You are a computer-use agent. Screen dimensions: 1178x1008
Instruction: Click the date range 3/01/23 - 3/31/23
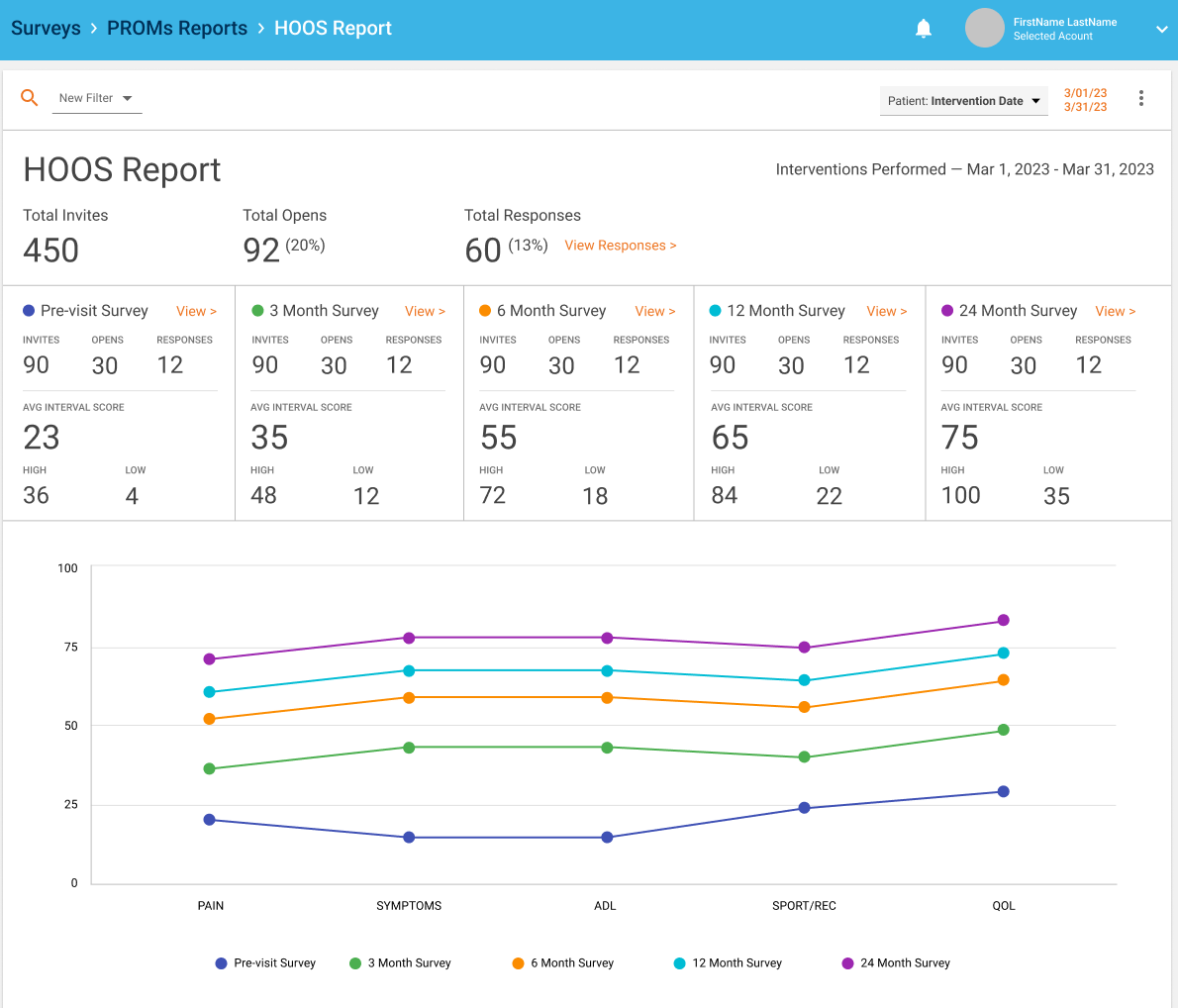coord(1085,100)
